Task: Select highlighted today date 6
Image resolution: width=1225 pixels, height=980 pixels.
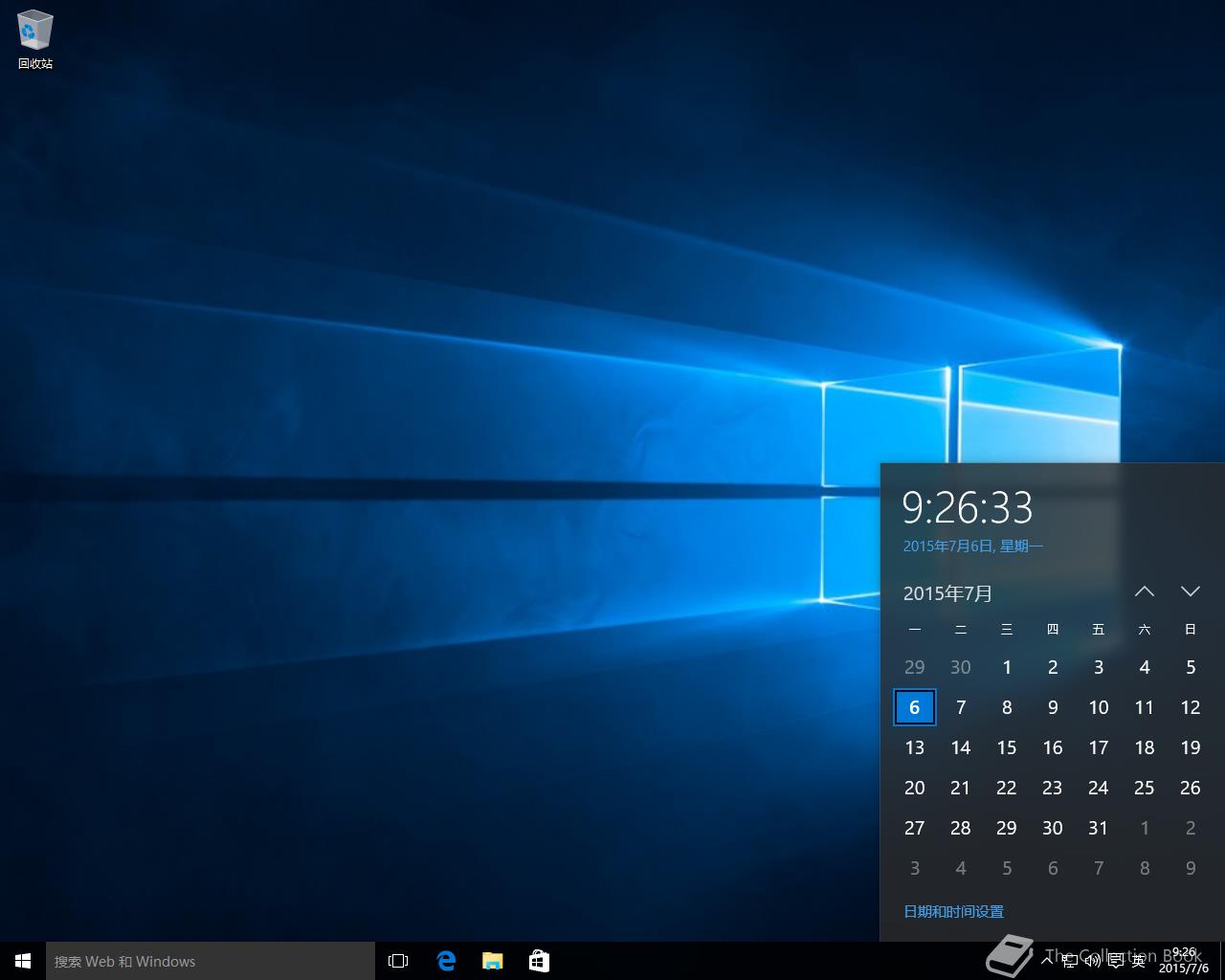Action: tap(915, 707)
